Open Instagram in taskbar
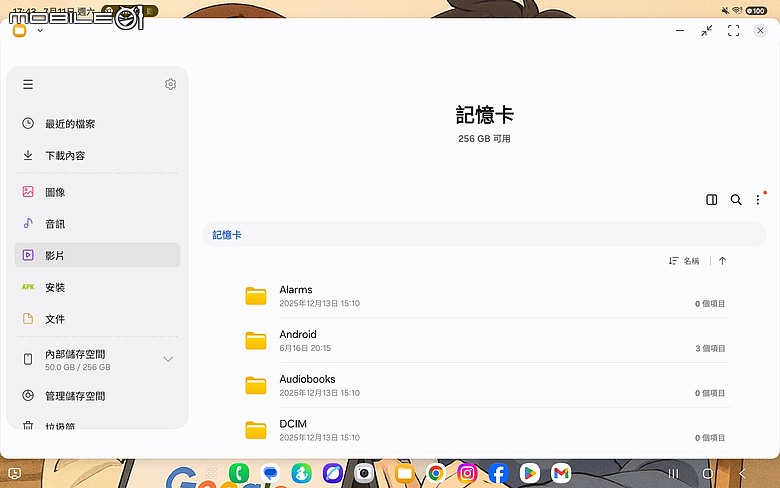The image size is (780, 488). coord(467,473)
